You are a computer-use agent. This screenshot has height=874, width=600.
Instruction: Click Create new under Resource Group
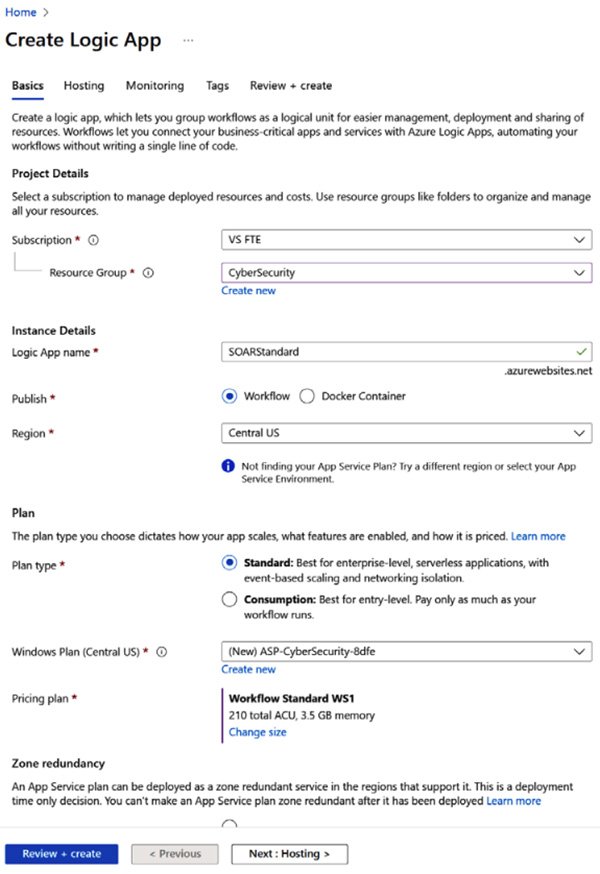click(x=248, y=290)
